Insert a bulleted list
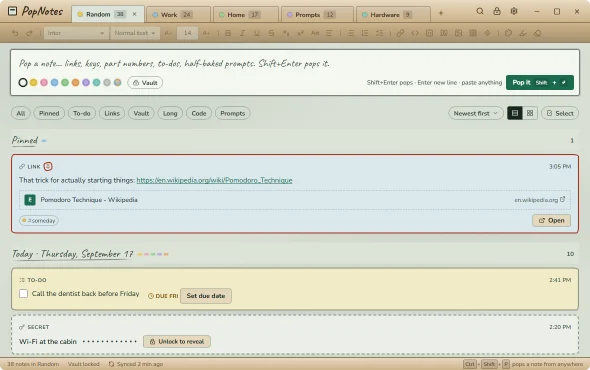Image resolution: width=590 pixels, height=370 pixels. (x=351, y=33)
